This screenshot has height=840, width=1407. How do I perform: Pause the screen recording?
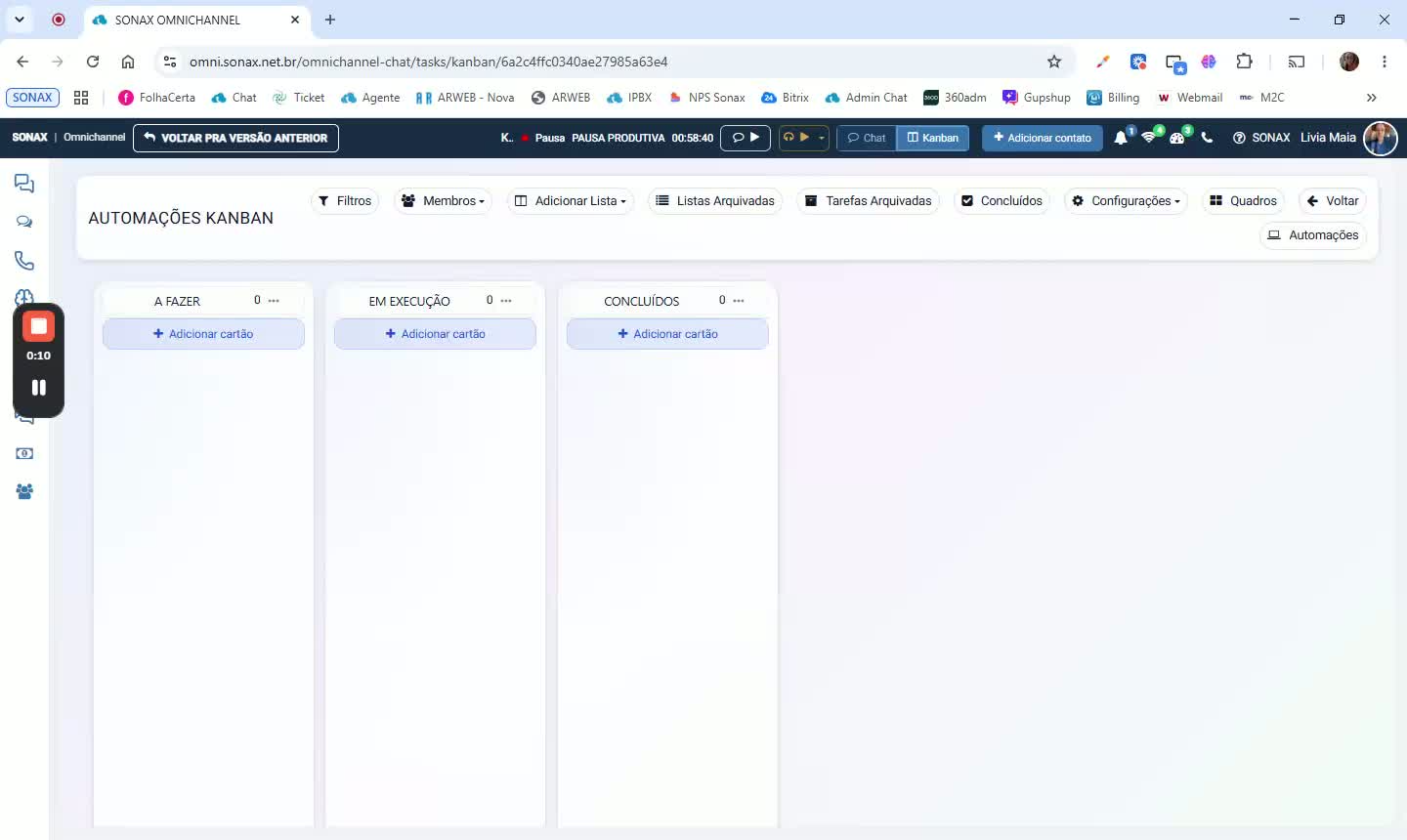coord(39,388)
